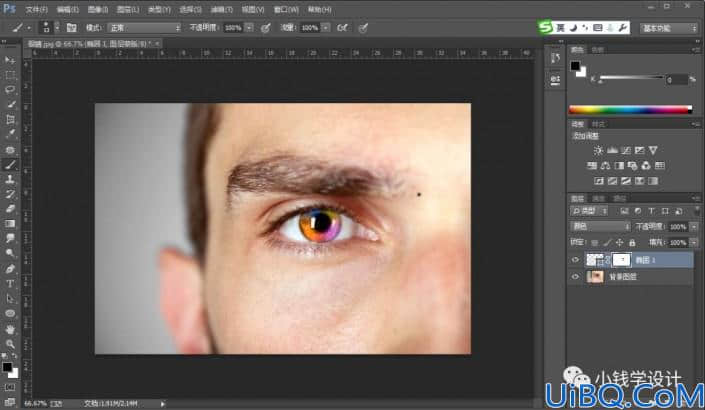Open the Brush Preset picker arrow
705x410 pixels.
point(57,28)
